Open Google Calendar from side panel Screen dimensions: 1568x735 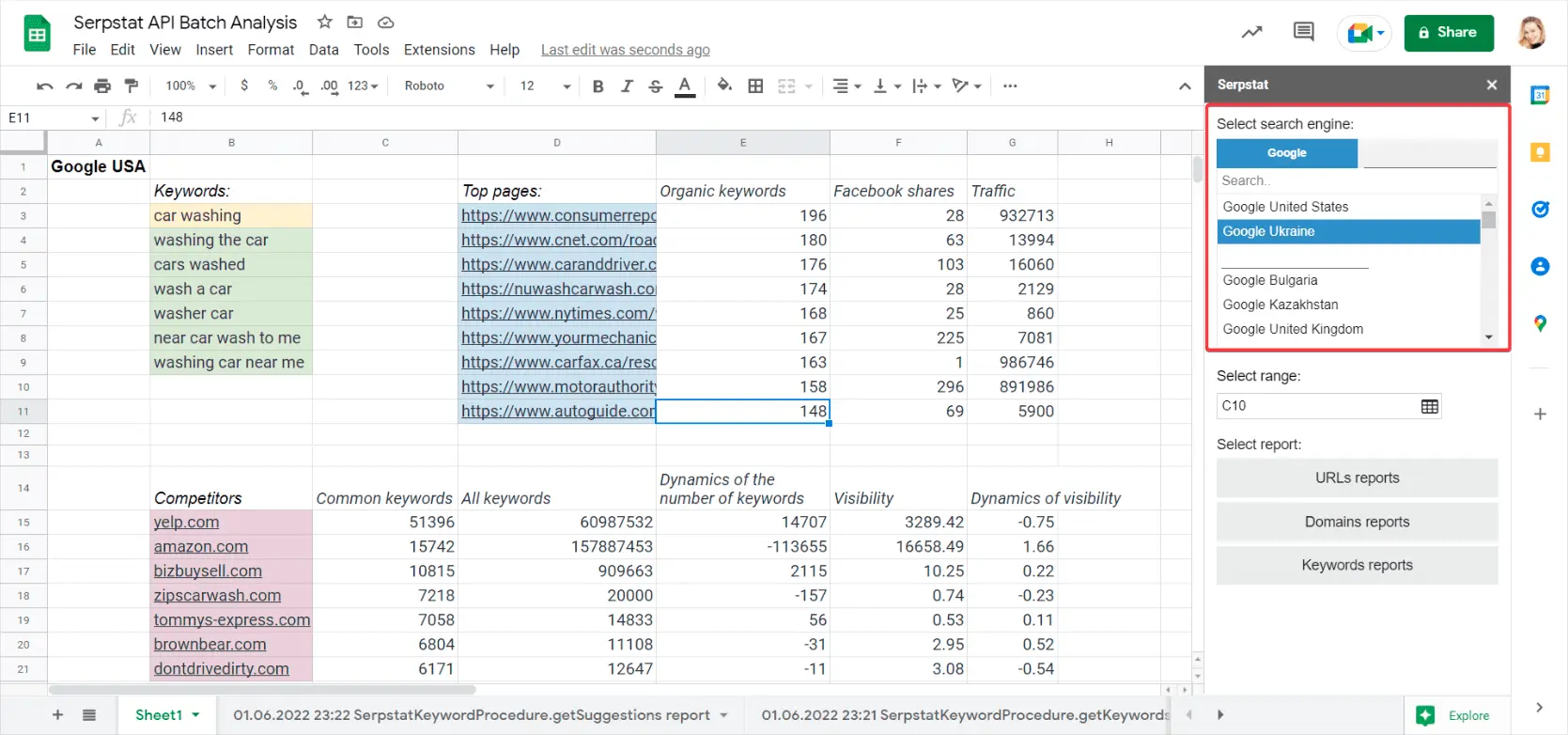coord(1540,95)
